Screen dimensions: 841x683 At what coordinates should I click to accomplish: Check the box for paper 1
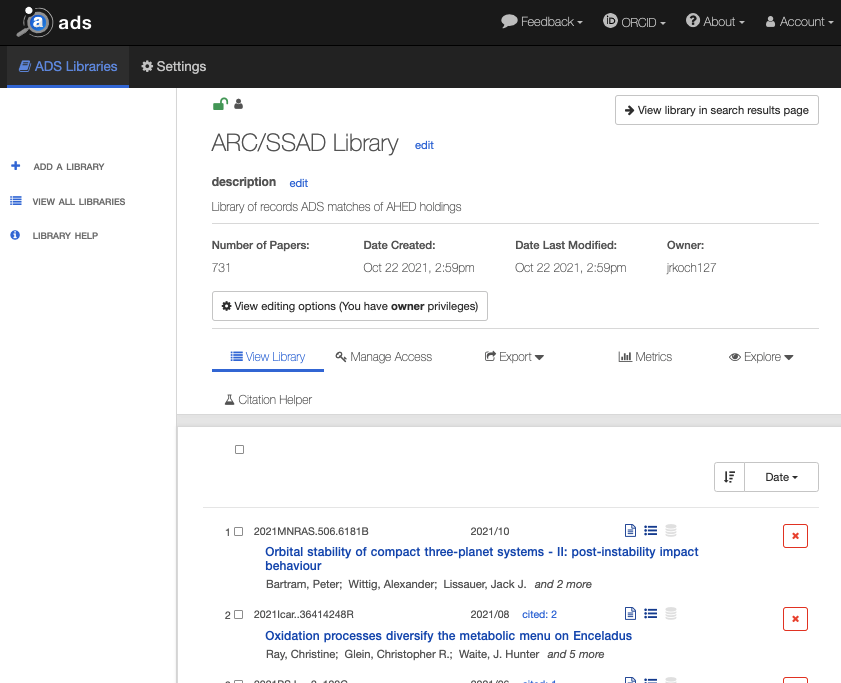pos(238,532)
